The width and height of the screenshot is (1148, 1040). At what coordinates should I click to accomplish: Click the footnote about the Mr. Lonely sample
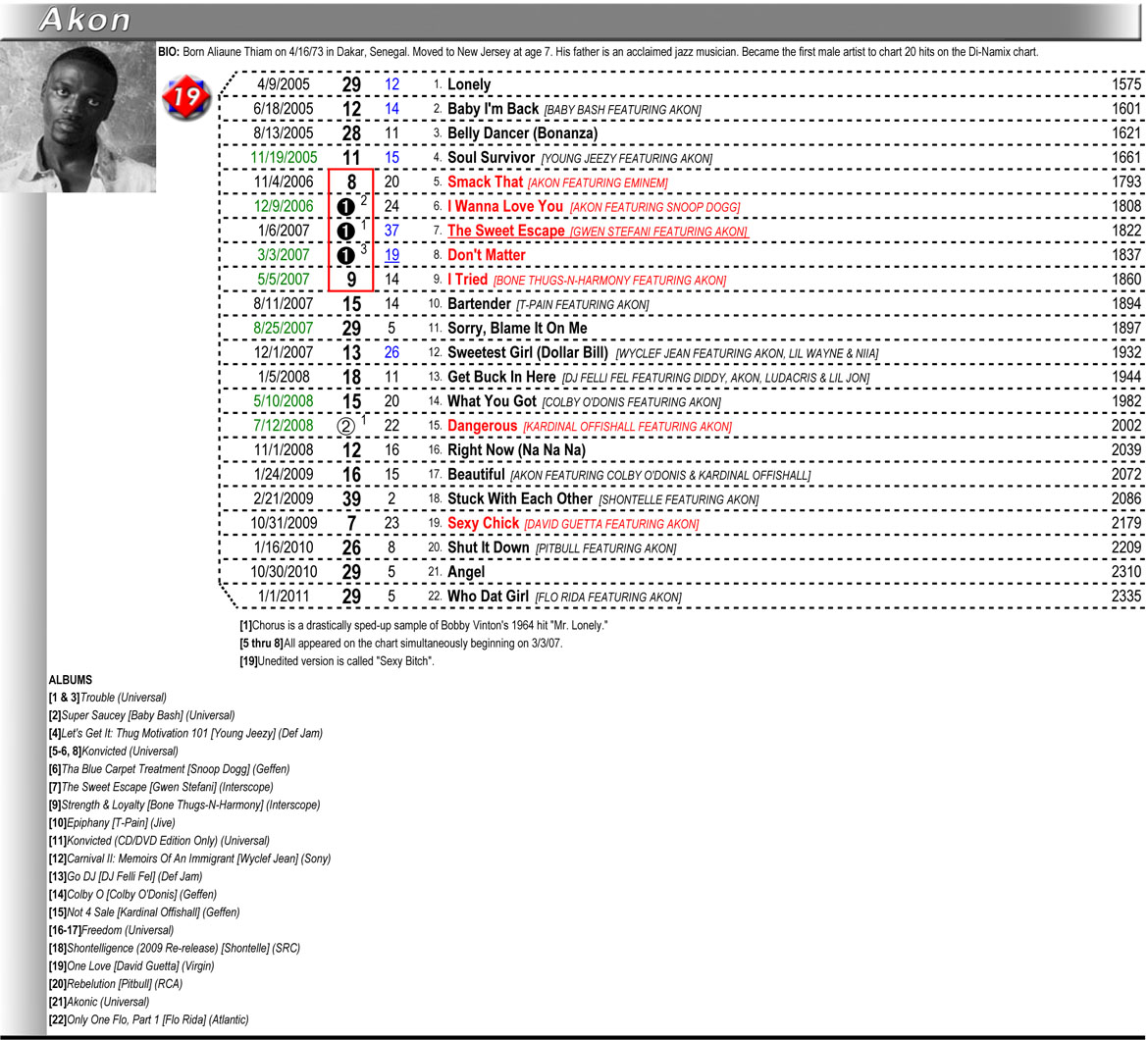(x=424, y=626)
